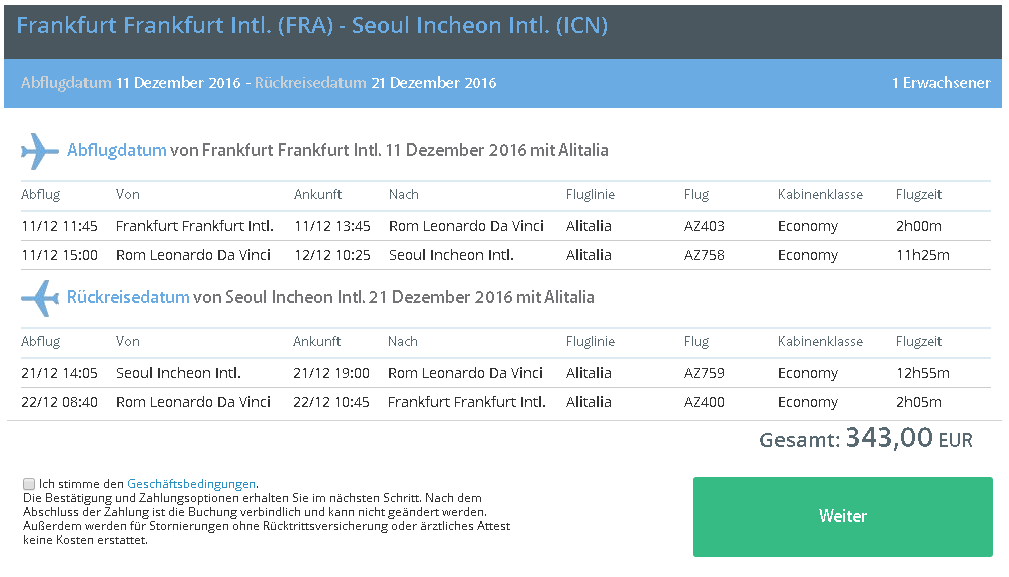Click the Gesamt 343,00 EUR total price
Image resolution: width=1009 pixels, height=577 pixels.
click(x=866, y=439)
